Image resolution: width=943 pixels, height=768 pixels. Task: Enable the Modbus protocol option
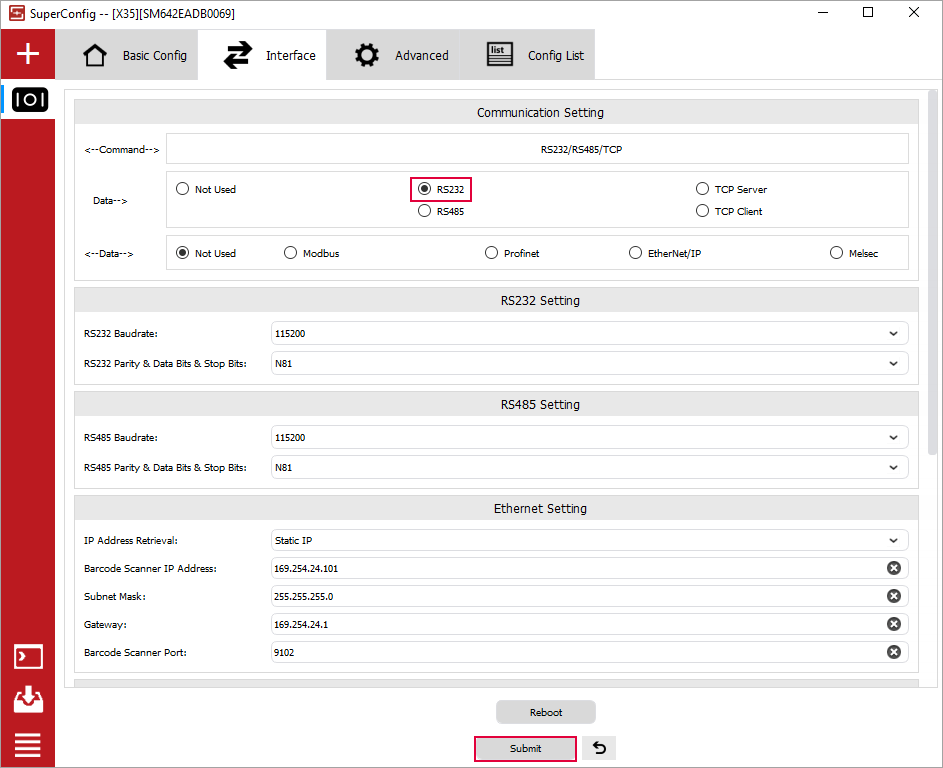pyautogui.click(x=291, y=253)
